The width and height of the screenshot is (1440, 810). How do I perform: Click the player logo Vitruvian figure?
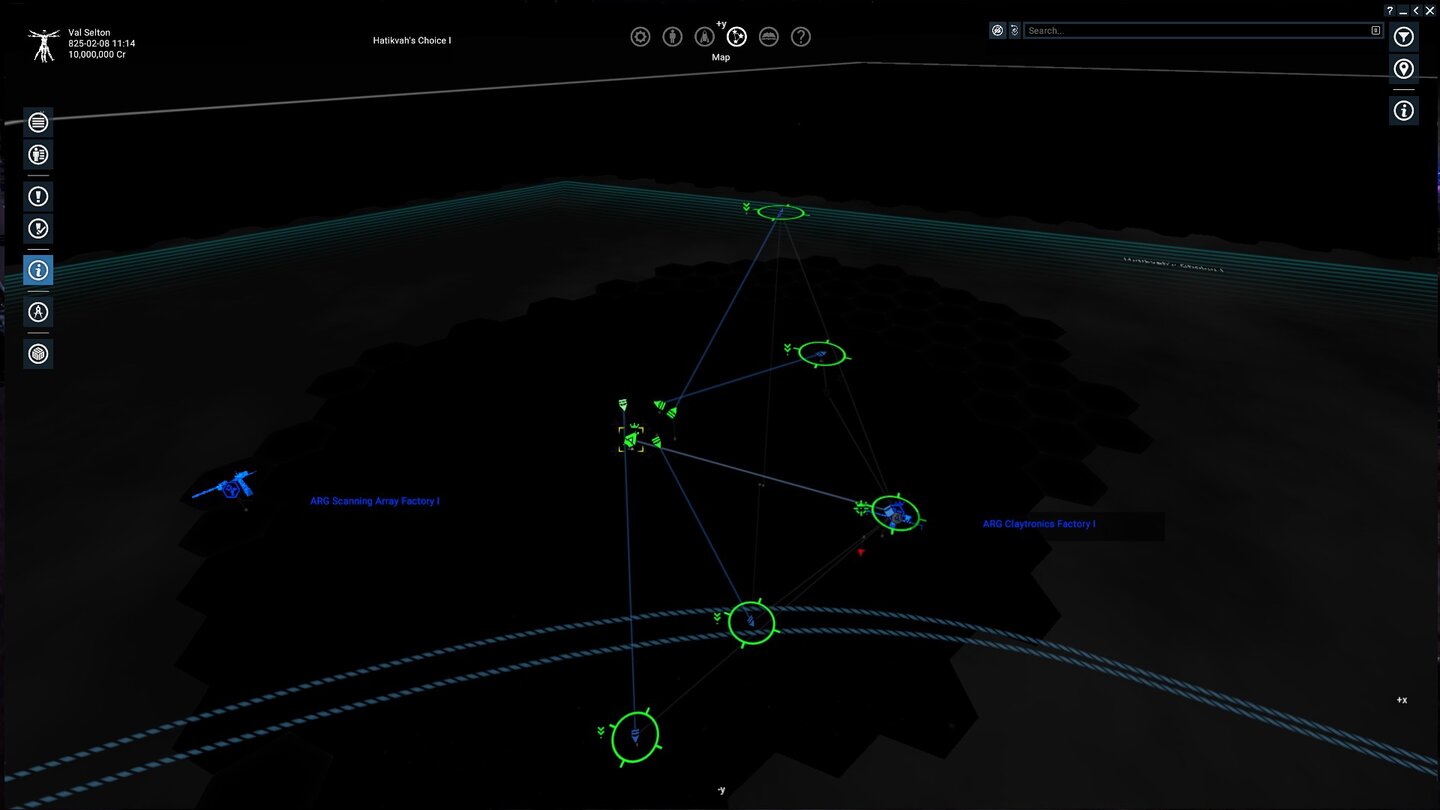point(44,45)
